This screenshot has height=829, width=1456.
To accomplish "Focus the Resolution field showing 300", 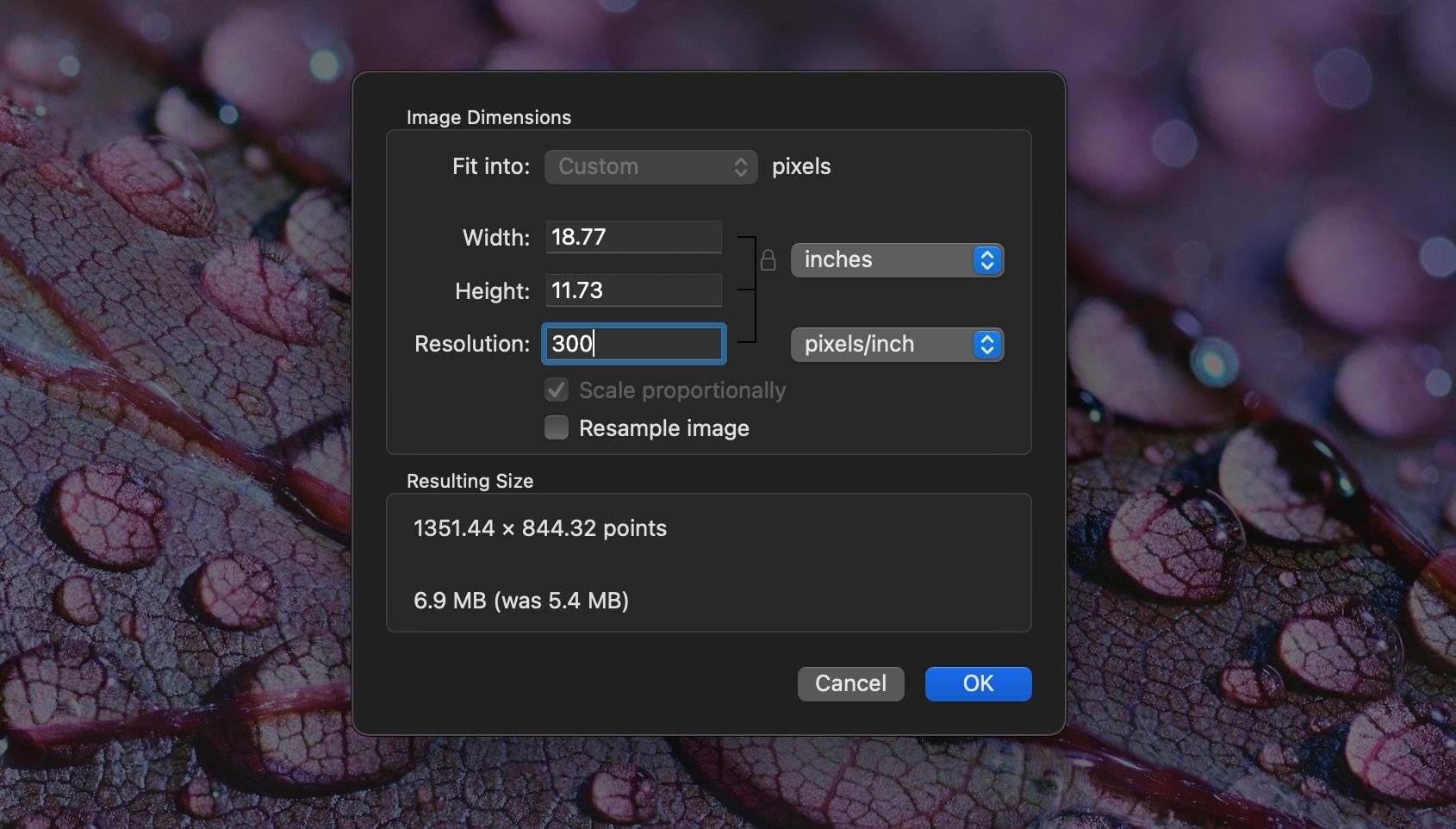I will [633, 344].
